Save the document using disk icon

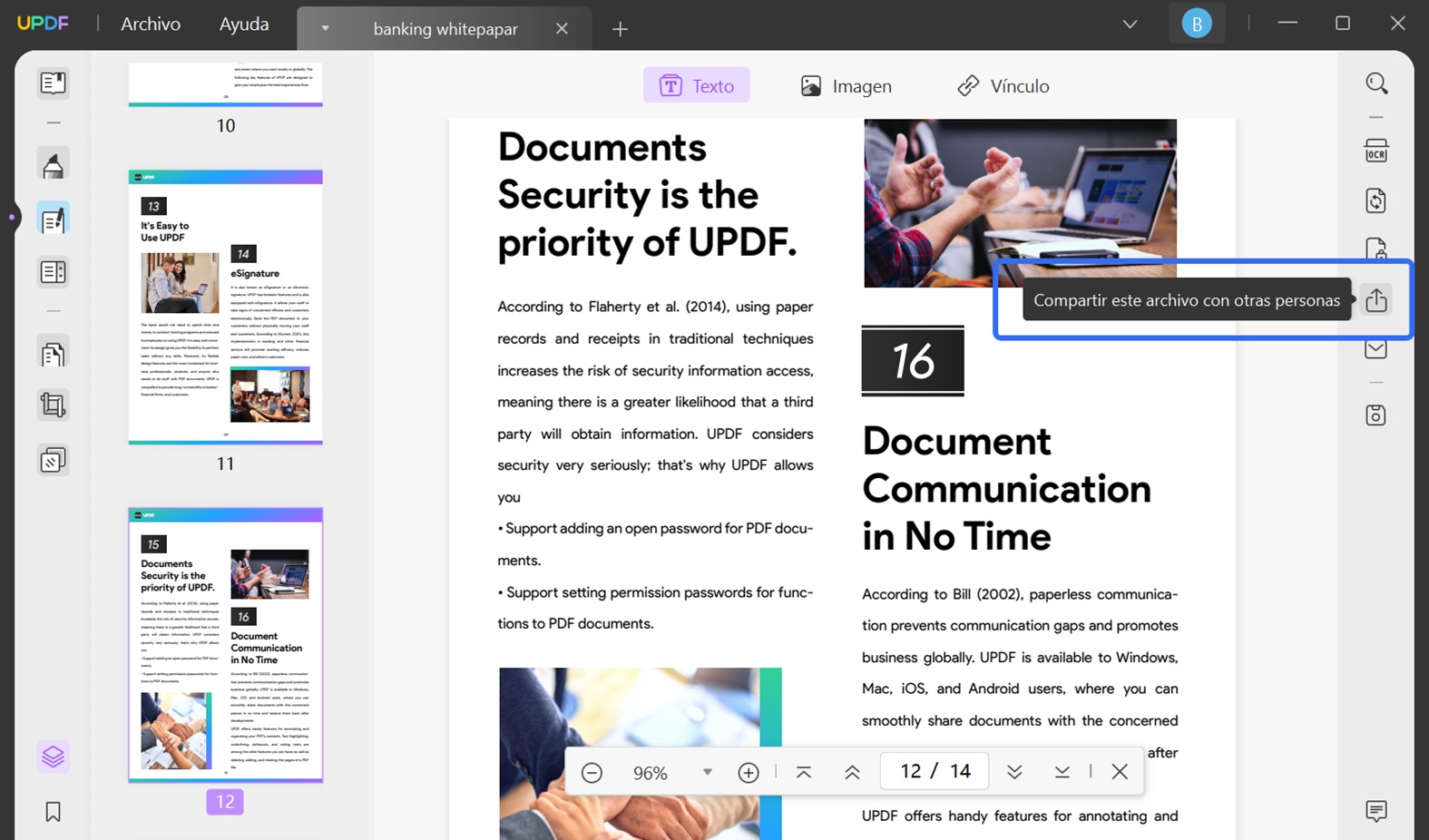pos(1376,415)
